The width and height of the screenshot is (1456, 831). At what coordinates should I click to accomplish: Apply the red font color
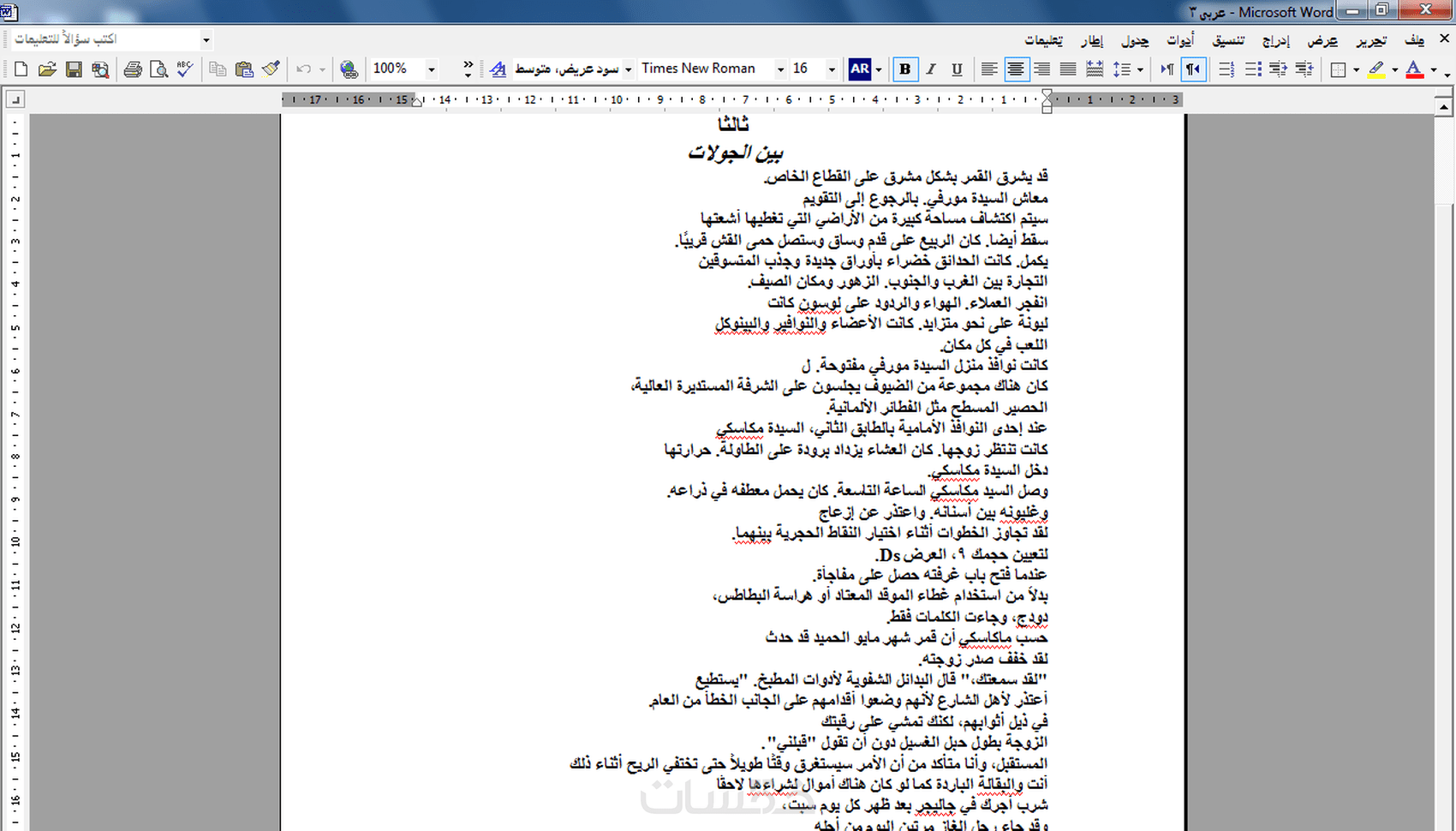pyautogui.click(x=1415, y=69)
